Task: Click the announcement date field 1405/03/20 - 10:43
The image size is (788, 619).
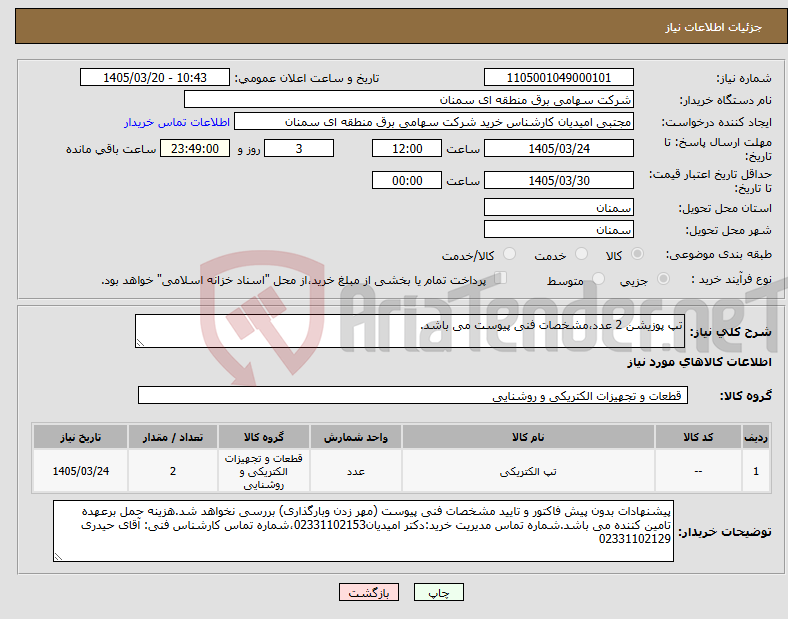Action: point(155,77)
